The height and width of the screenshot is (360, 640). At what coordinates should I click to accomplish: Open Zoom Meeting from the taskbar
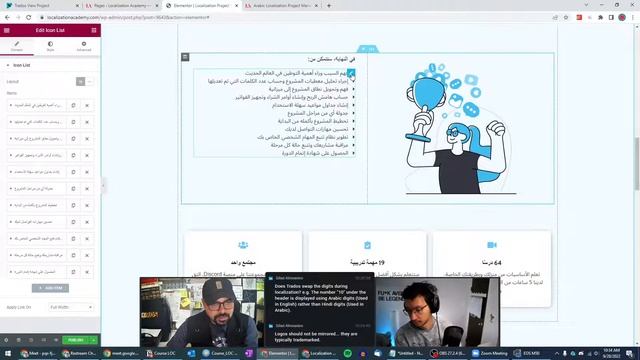[x=489, y=353]
